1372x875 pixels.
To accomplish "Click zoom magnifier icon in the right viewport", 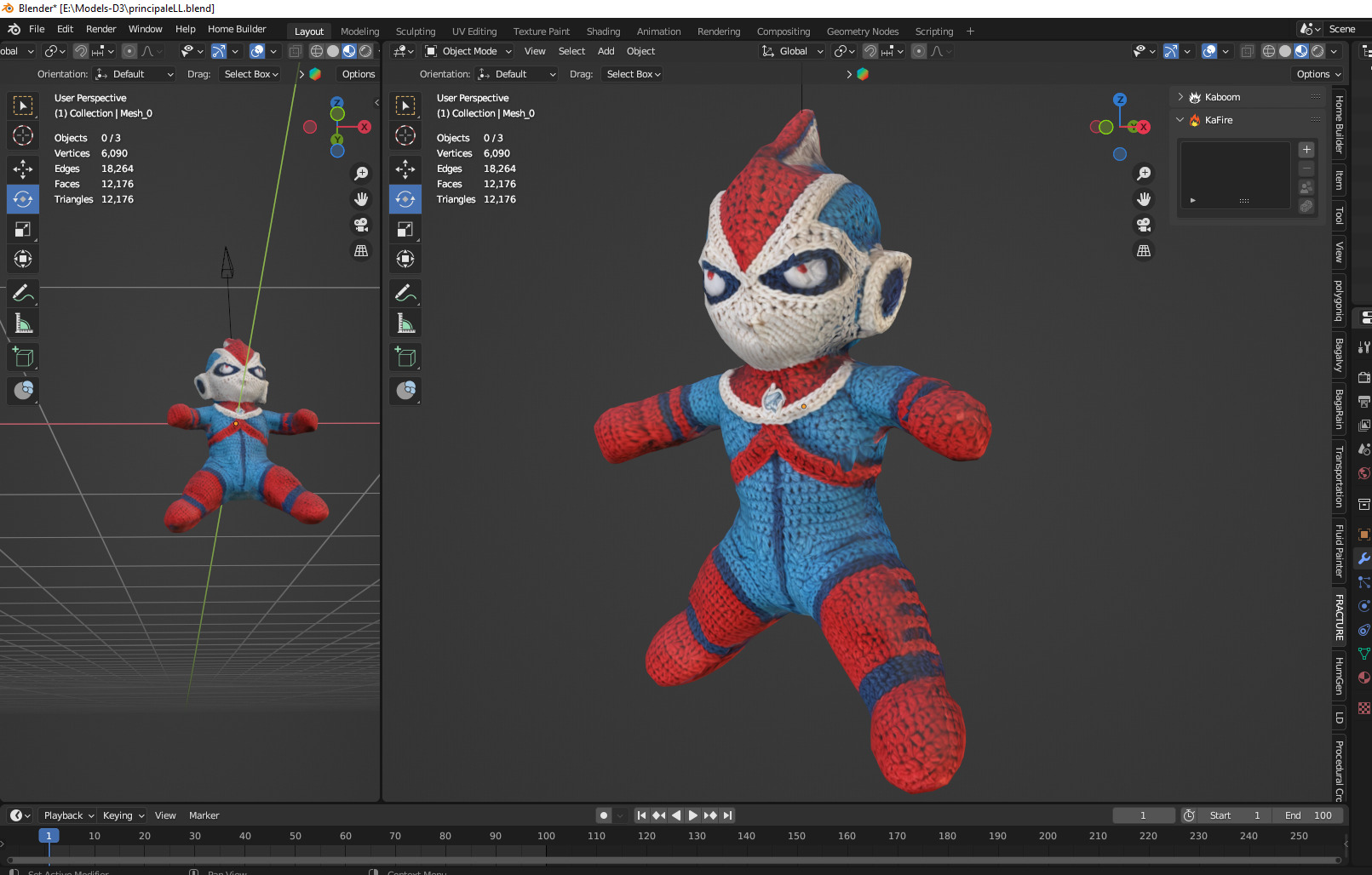I will pyautogui.click(x=1144, y=174).
